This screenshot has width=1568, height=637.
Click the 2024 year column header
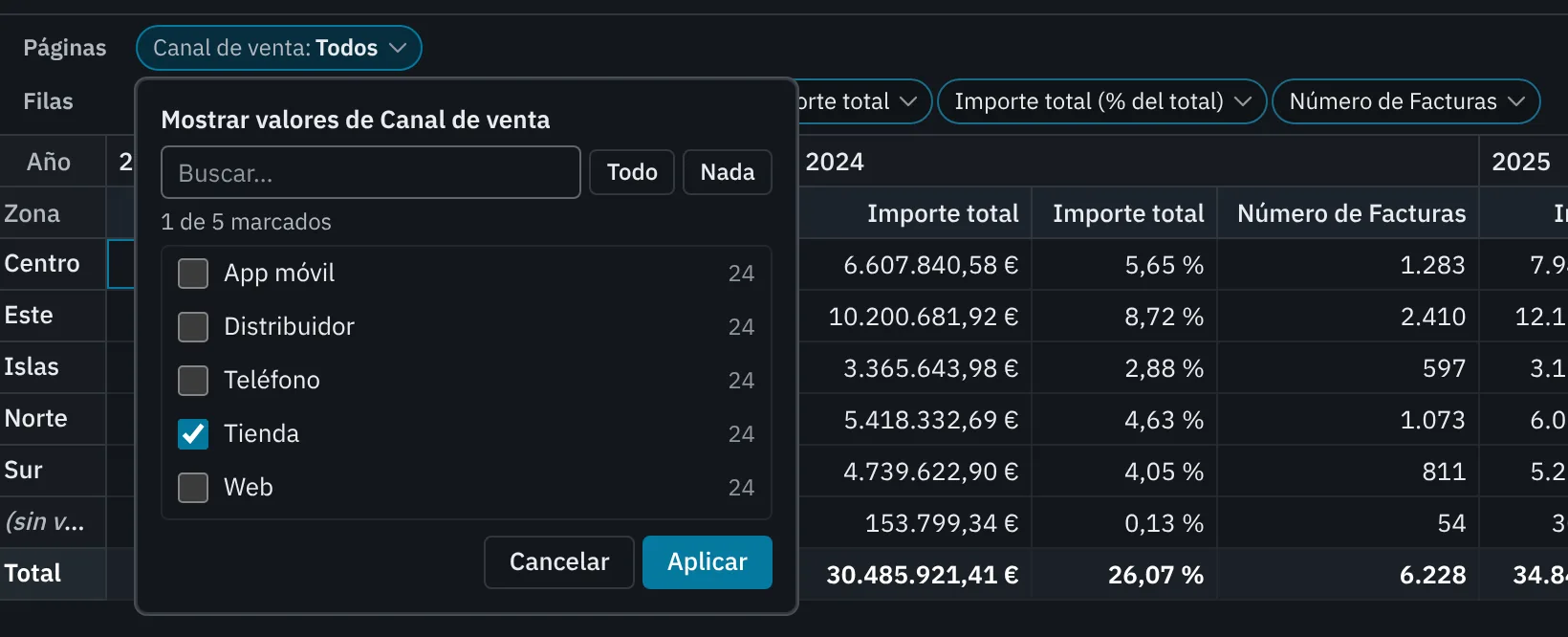point(1138,162)
